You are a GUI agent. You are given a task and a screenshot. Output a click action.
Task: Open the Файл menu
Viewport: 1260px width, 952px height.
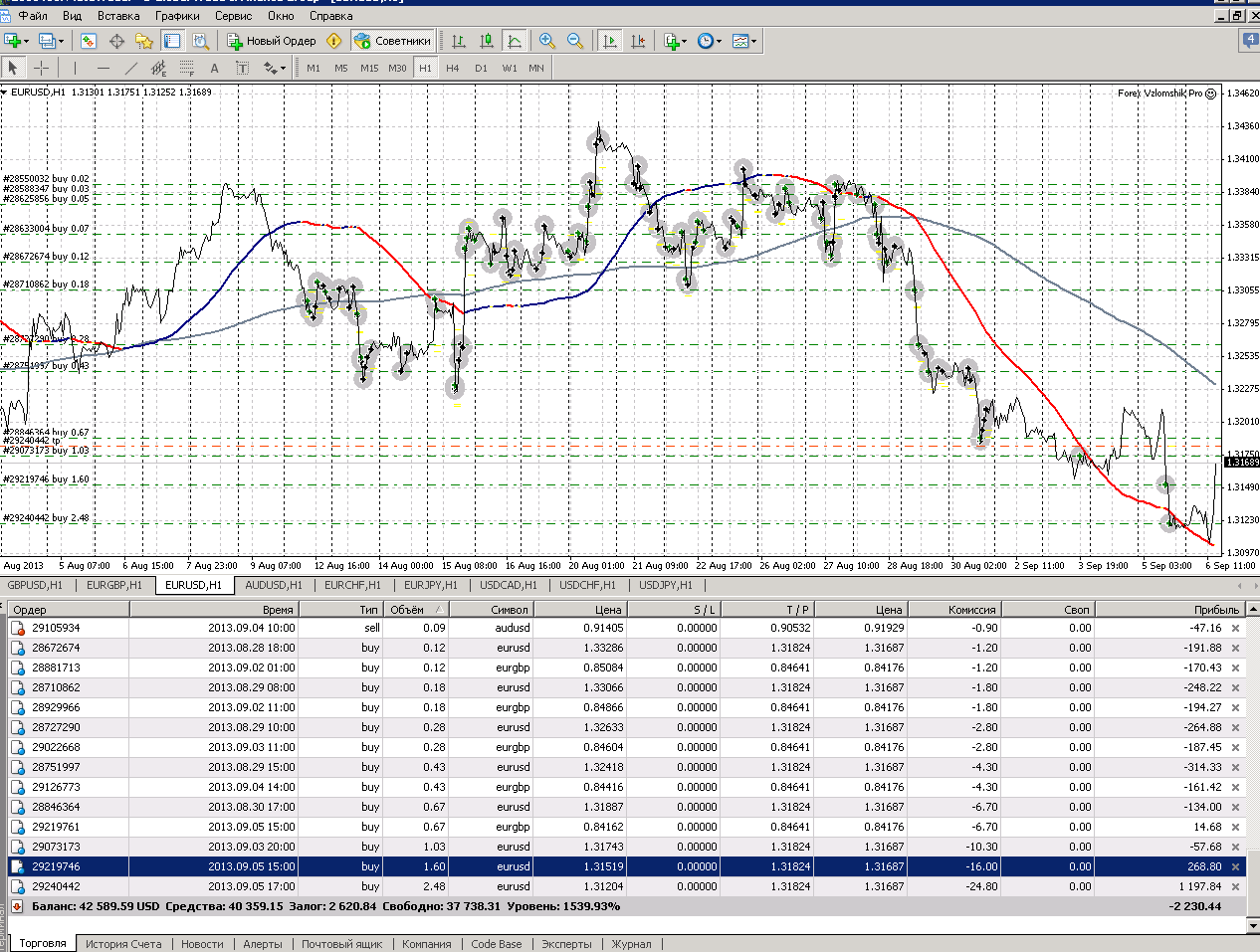33,15
